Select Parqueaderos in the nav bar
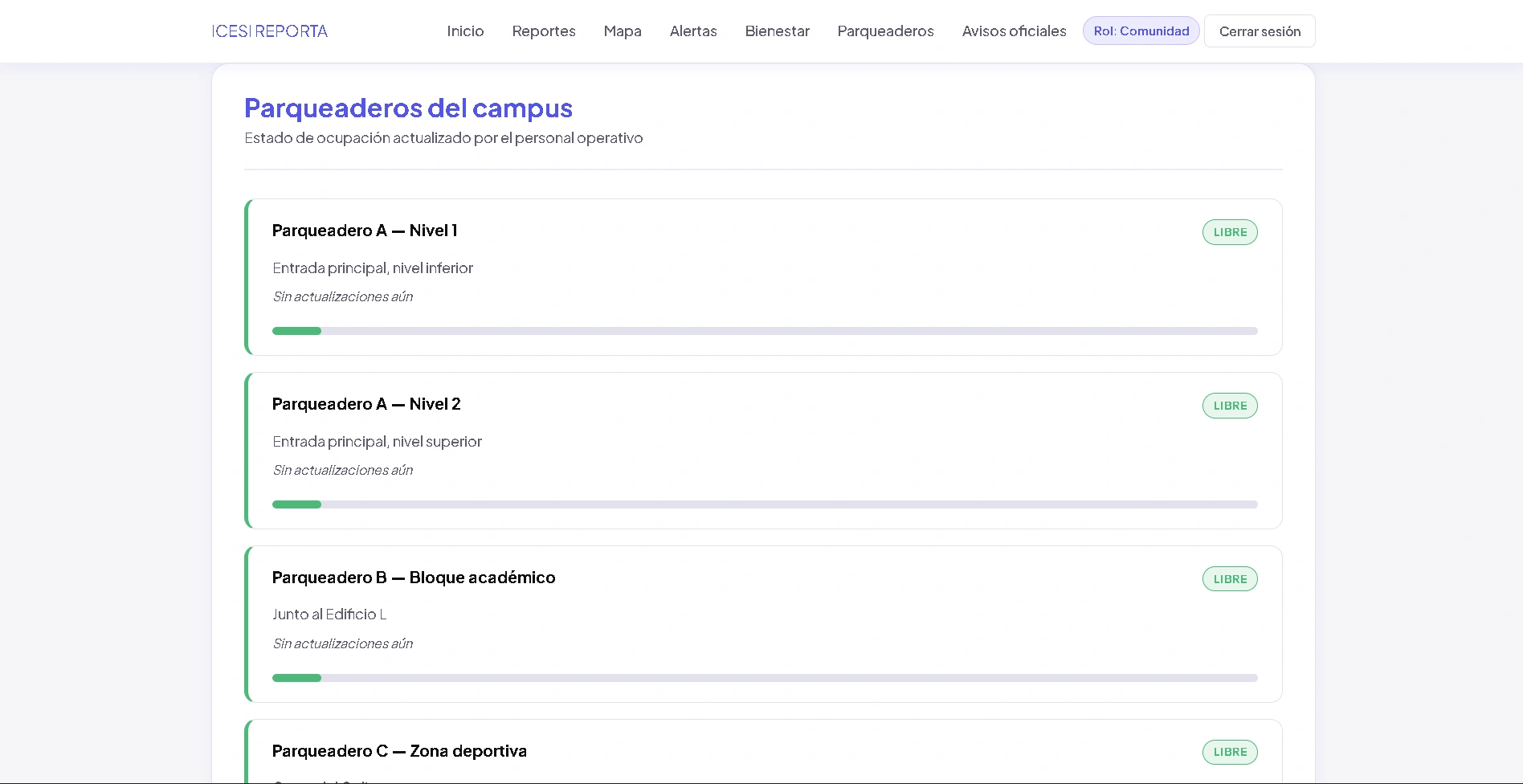Screen dimensions: 1523x784 (885, 31)
